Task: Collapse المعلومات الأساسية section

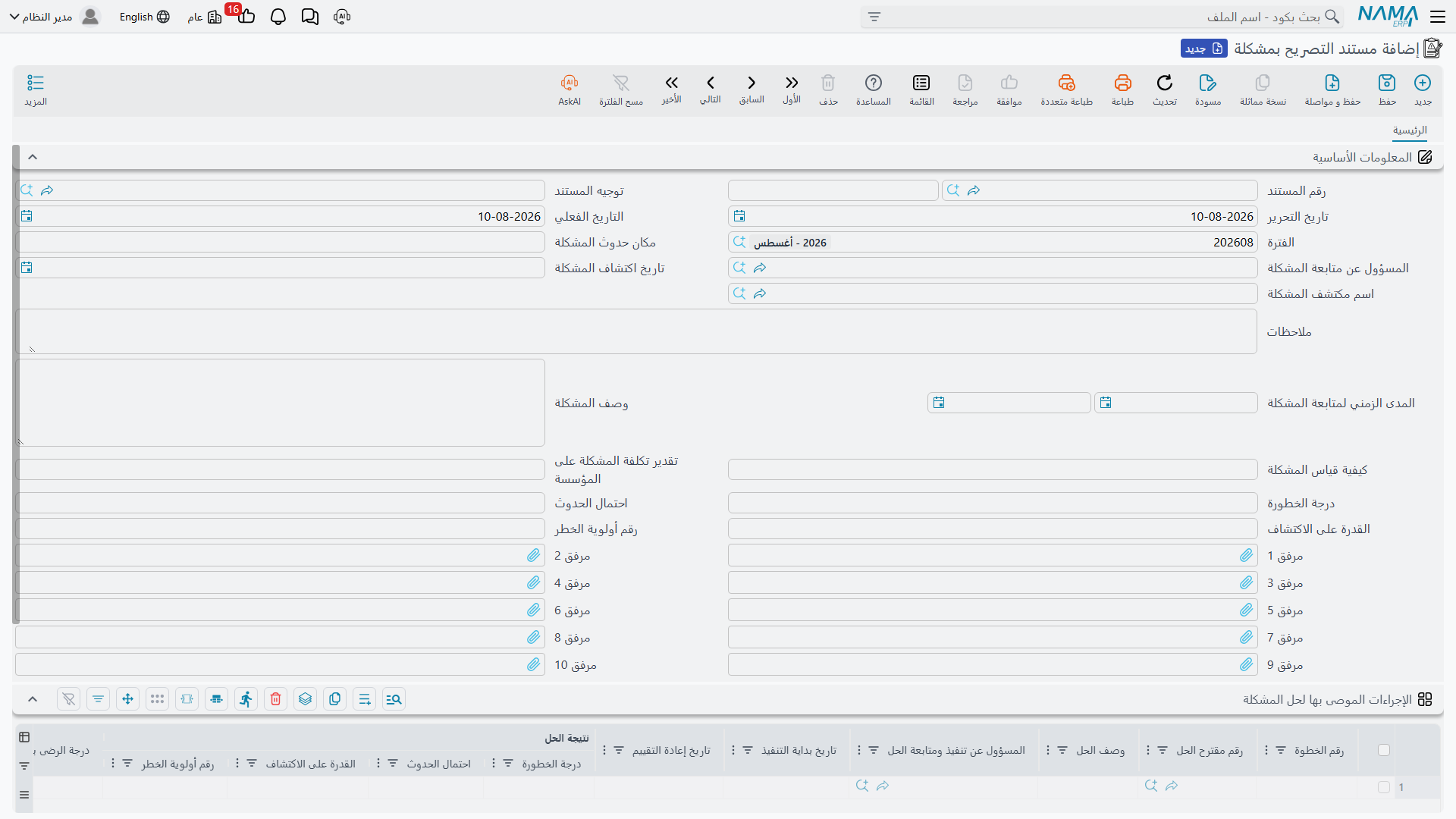Action: pyautogui.click(x=33, y=157)
